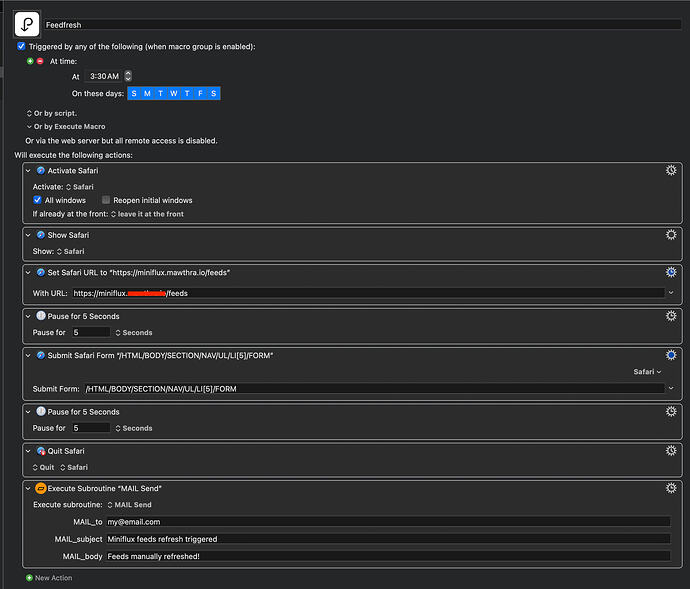690x589 pixels.
Task: Open Show application popup showing Safari
Action: click(x=70, y=251)
